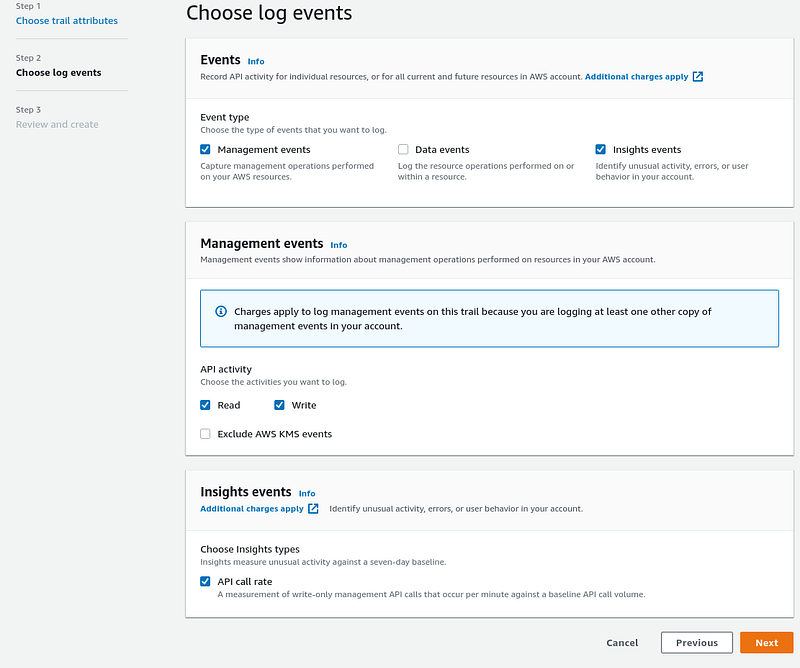Click the Next button
Image resolution: width=800 pixels, height=668 pixels.
pos(766,642)
